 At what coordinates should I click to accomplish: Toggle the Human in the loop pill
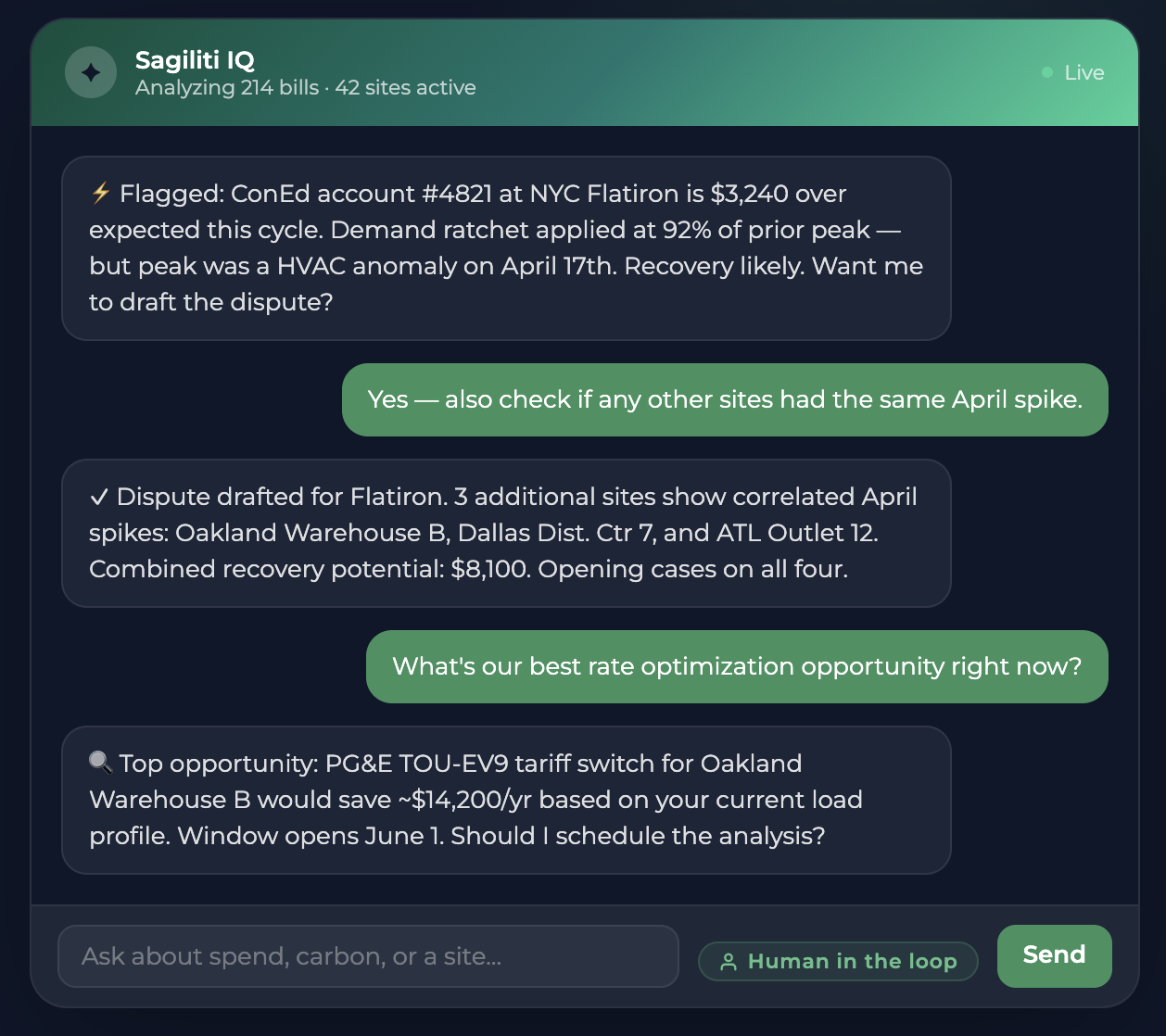click(x=838, y=961)
